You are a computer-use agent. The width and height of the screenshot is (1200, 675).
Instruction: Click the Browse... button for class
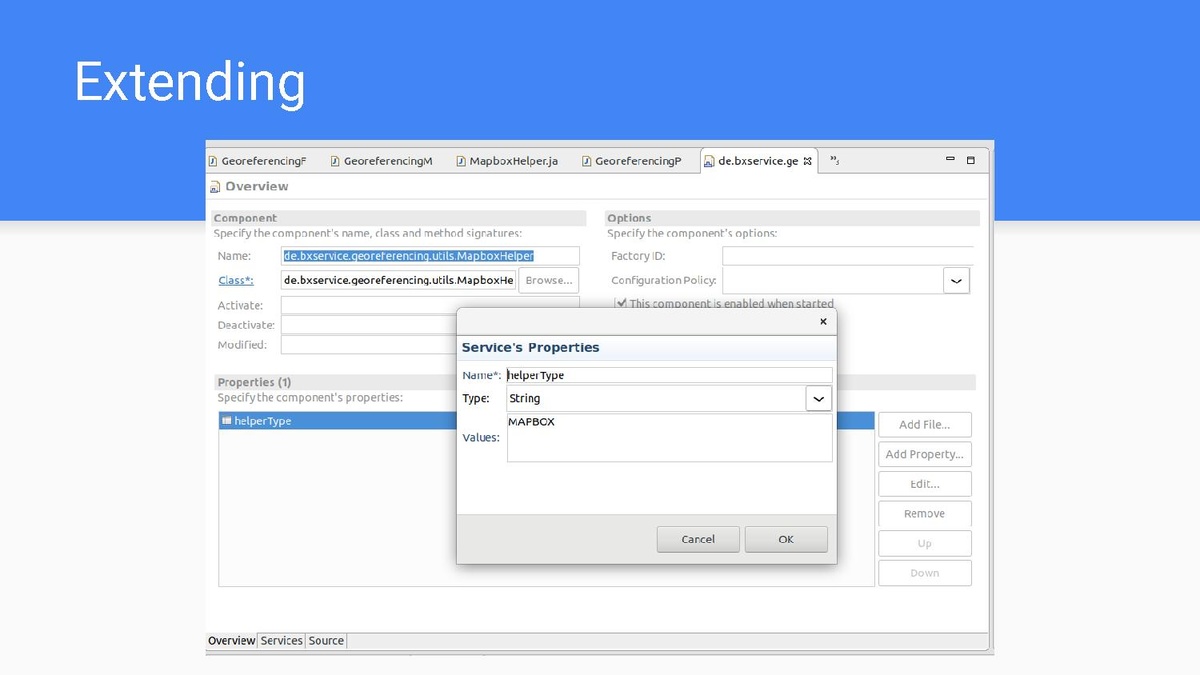pyautogui.click(x=549, y=281)
